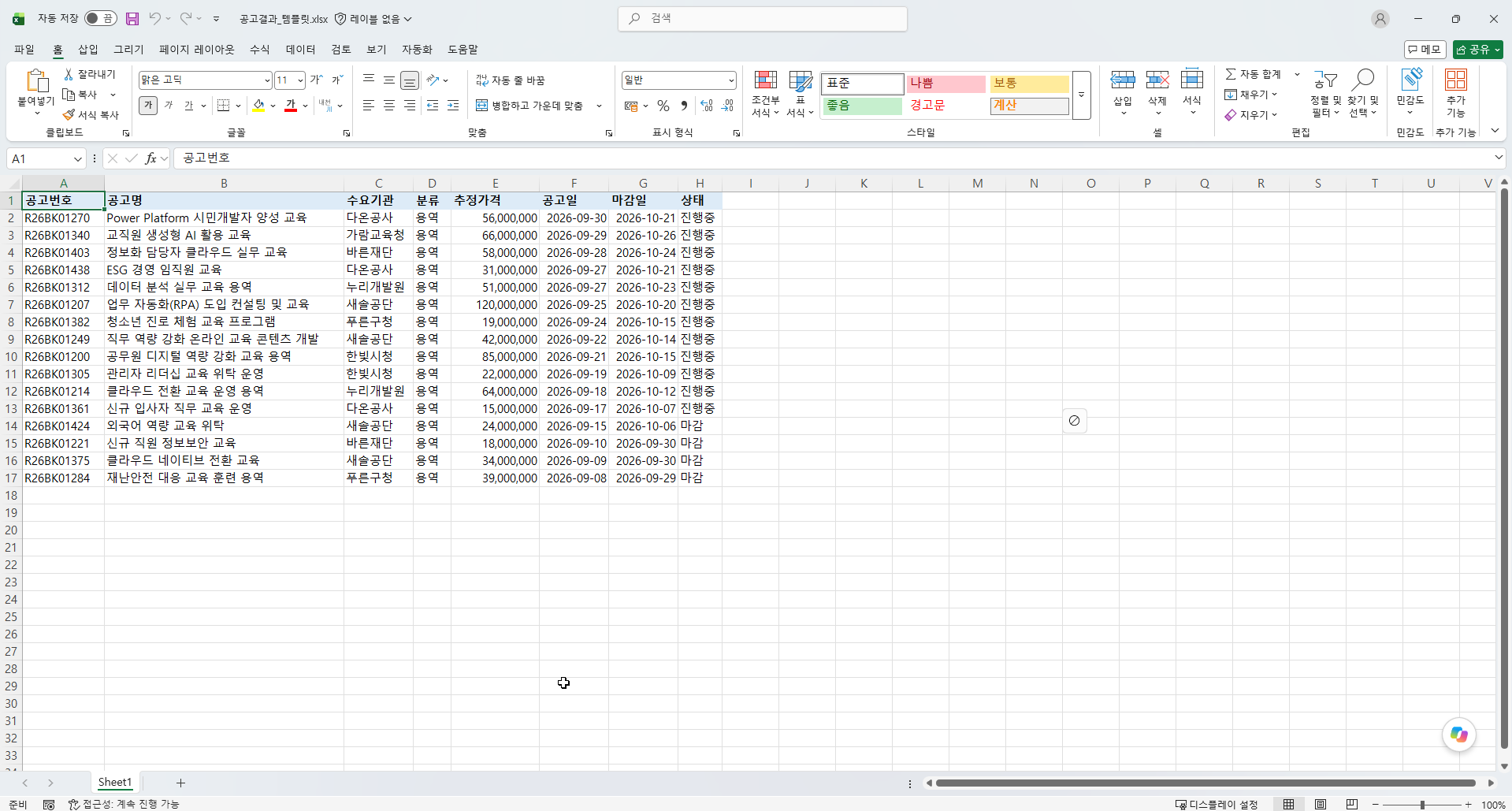Click the fill color bucket swatch

tap(258, 106)
